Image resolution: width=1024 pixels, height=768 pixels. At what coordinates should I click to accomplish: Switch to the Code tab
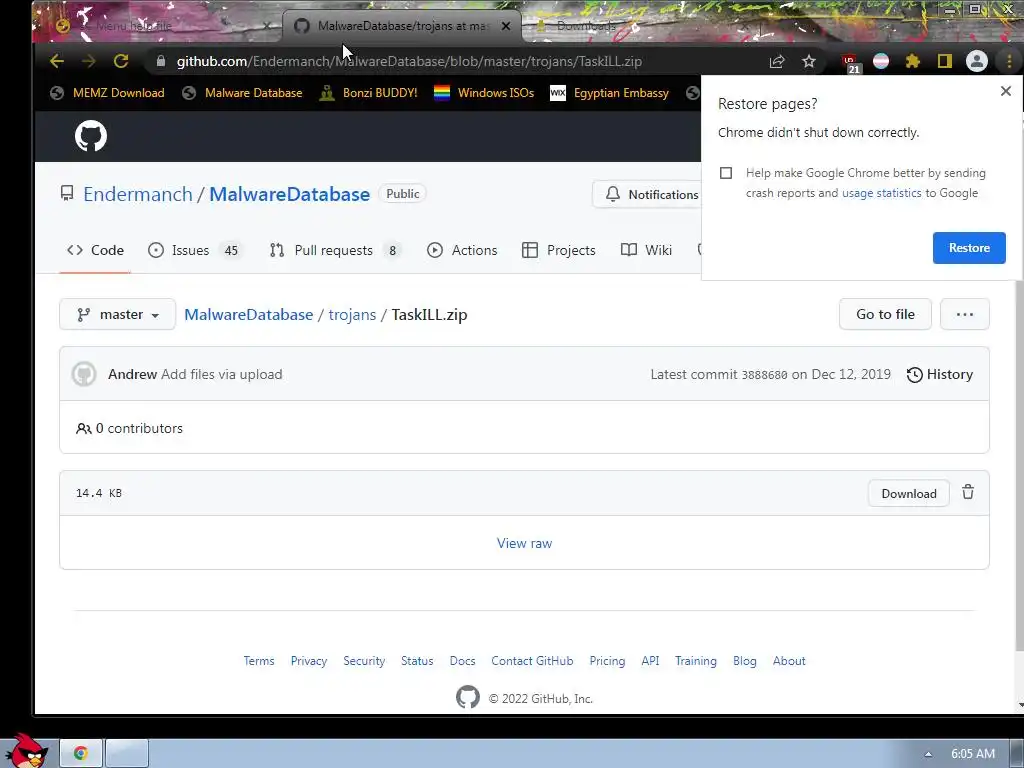(95, 250)
